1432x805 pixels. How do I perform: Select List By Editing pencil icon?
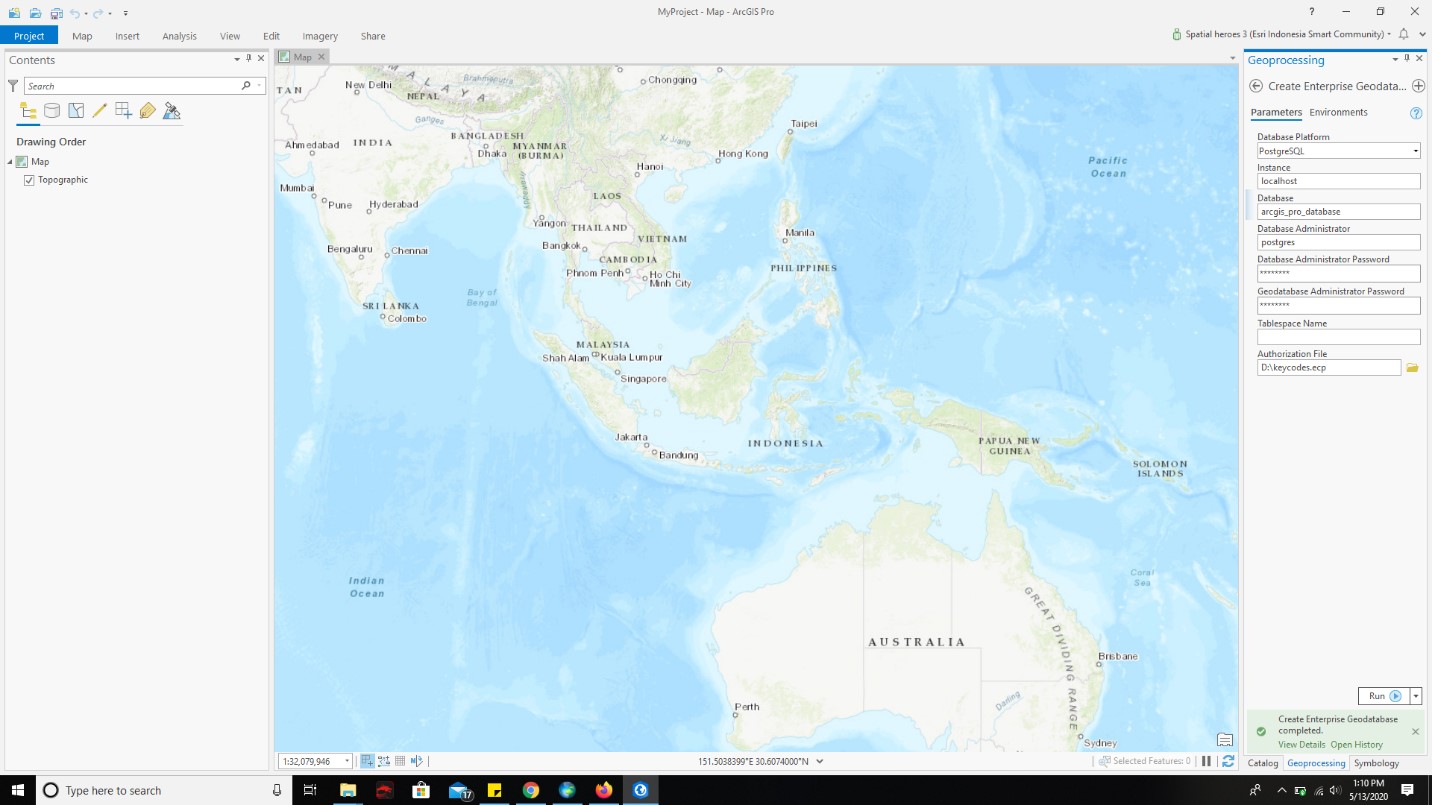click(100, 111)
